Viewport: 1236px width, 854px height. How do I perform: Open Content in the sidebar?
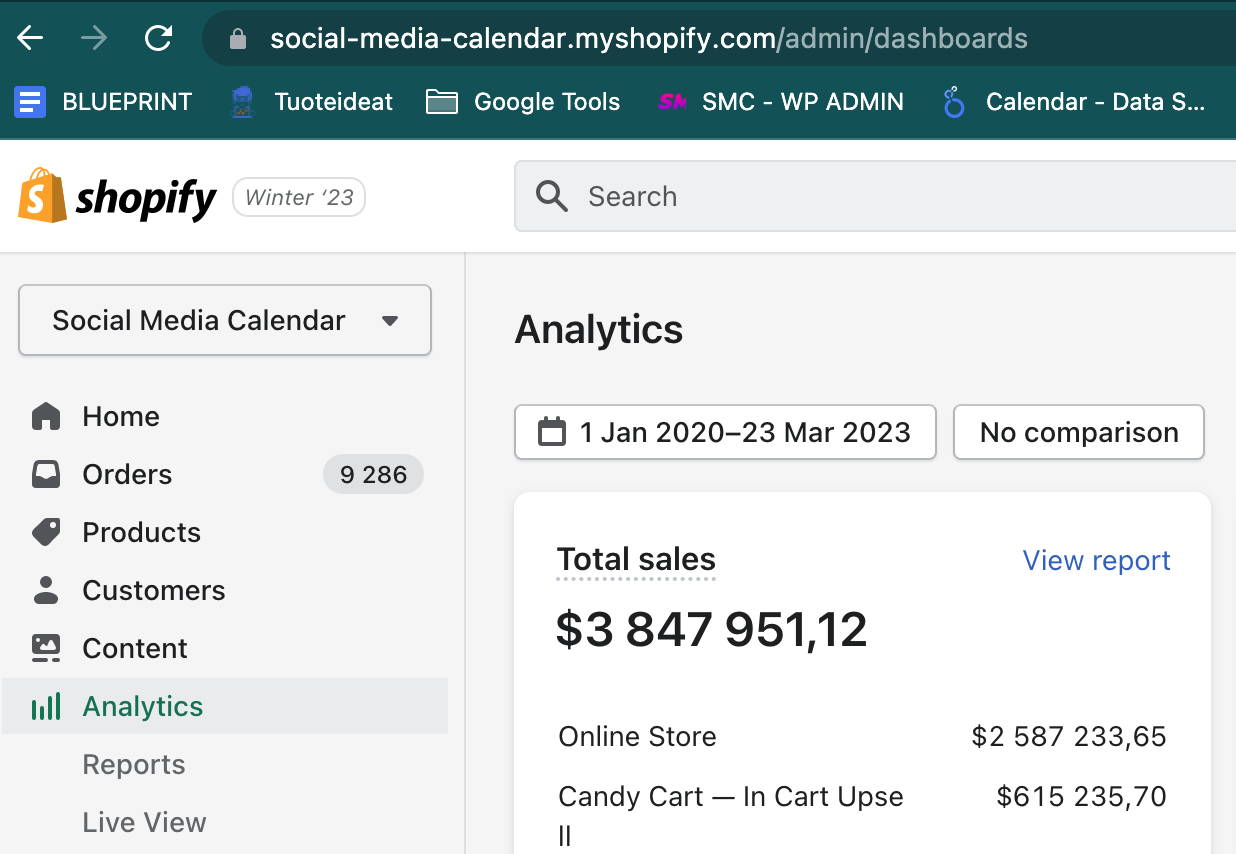(x=135, y=648)
